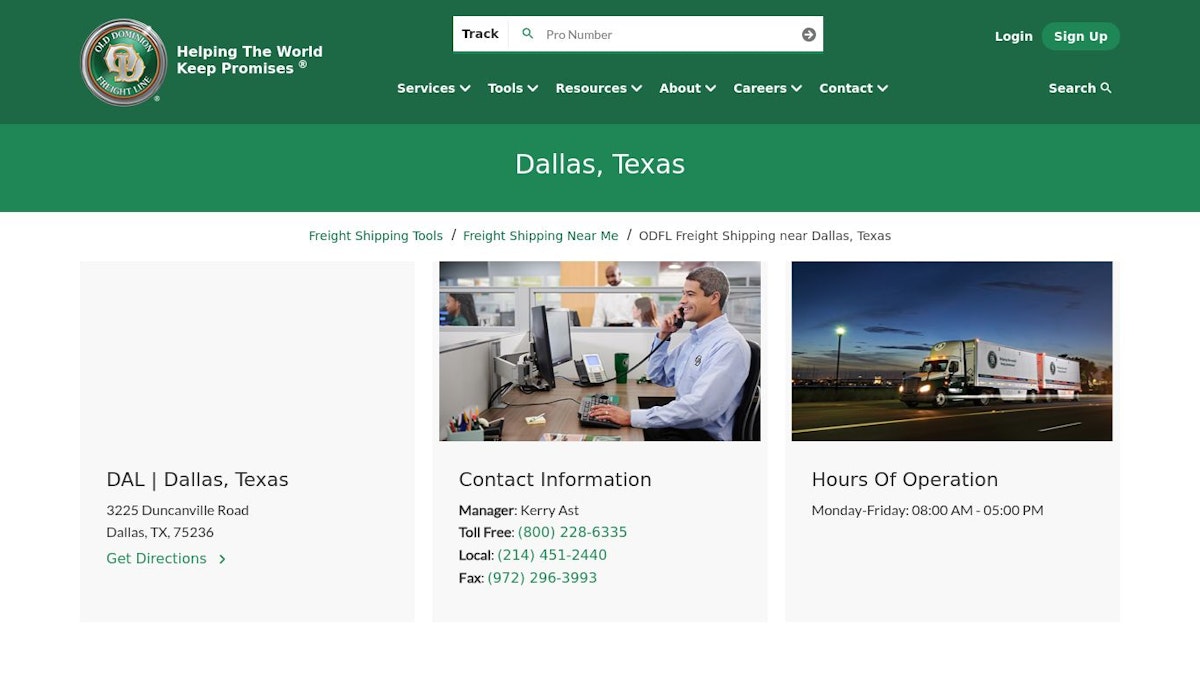
Task: Click the Search magnifier icon in header
Action: coord(1106,88)
